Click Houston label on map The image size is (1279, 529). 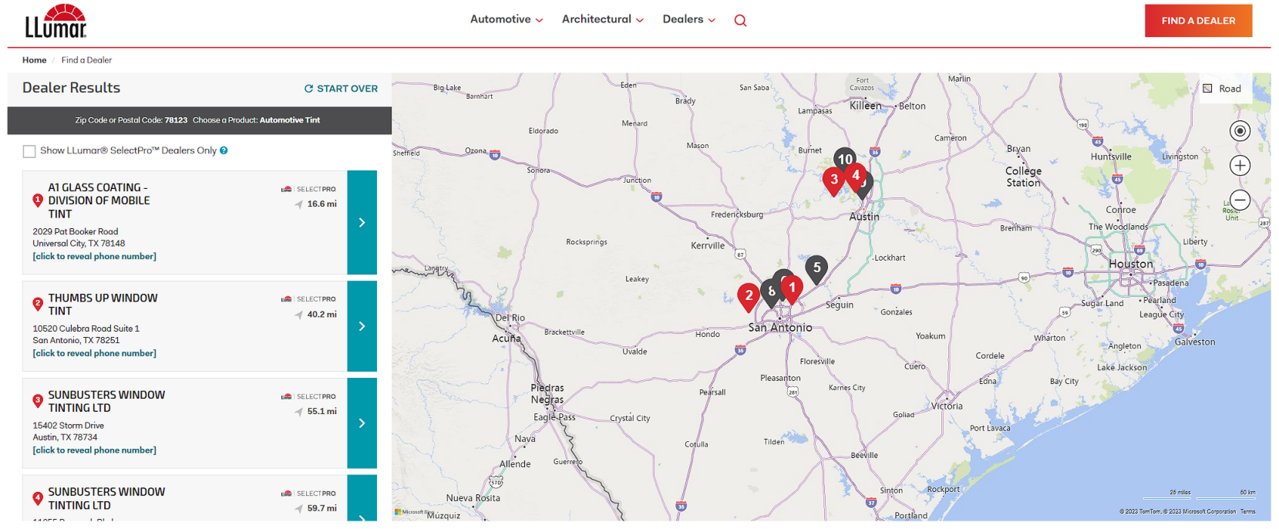pyautogui.click(x=1130, y=264)
